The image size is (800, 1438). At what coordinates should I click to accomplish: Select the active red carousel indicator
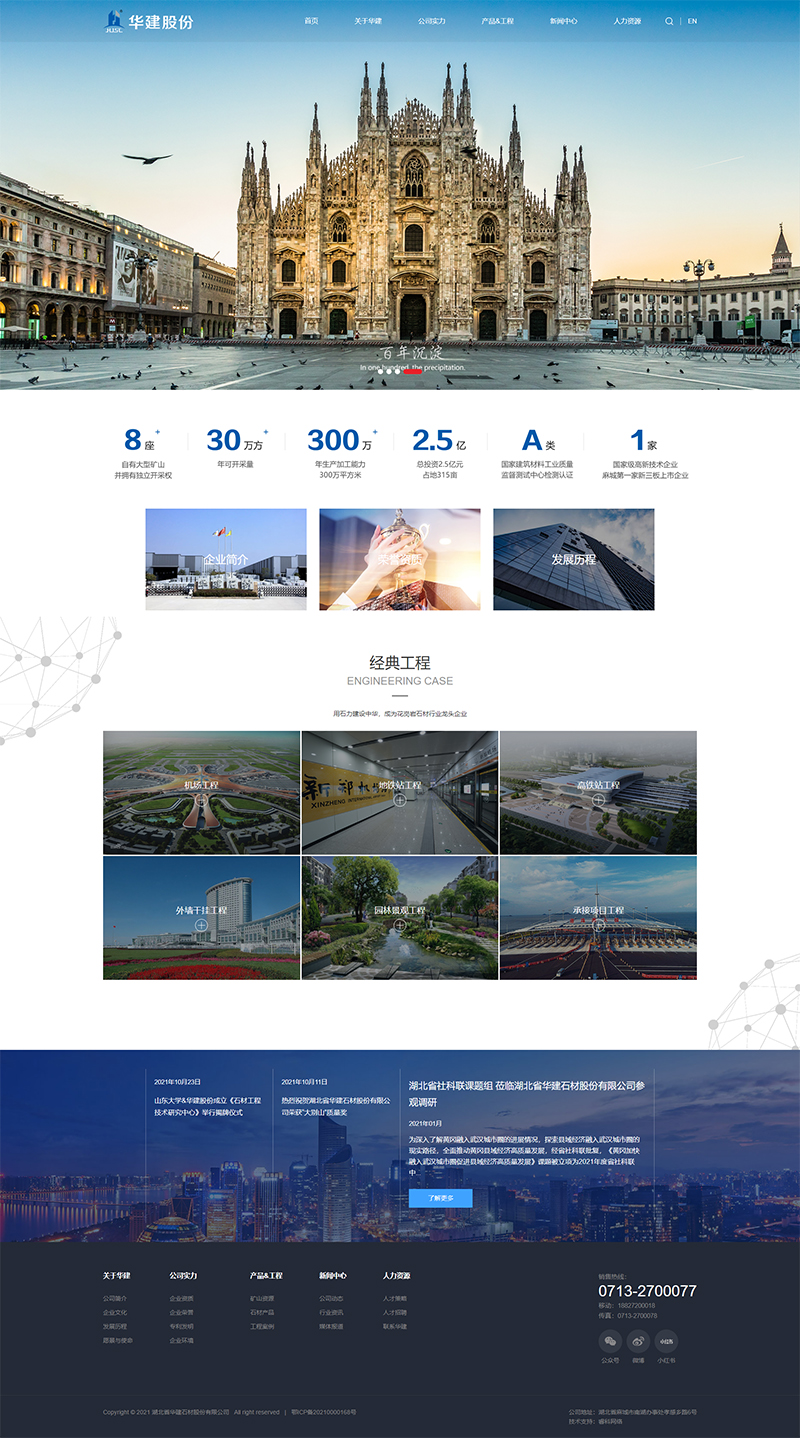pos(412,372)
